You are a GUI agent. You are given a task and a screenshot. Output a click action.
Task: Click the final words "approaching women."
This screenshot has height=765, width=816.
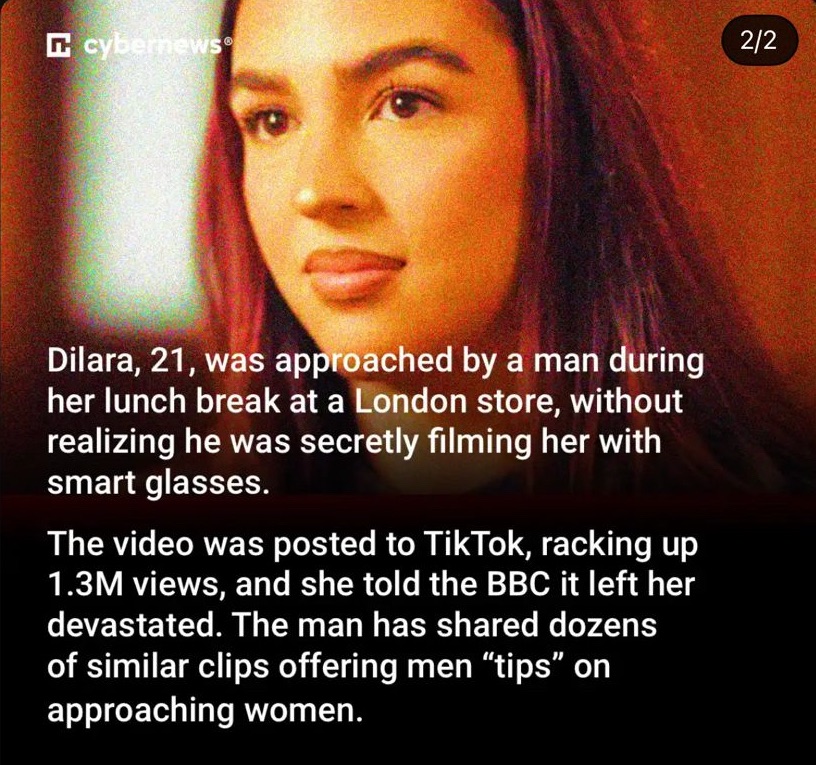point(205,711)
